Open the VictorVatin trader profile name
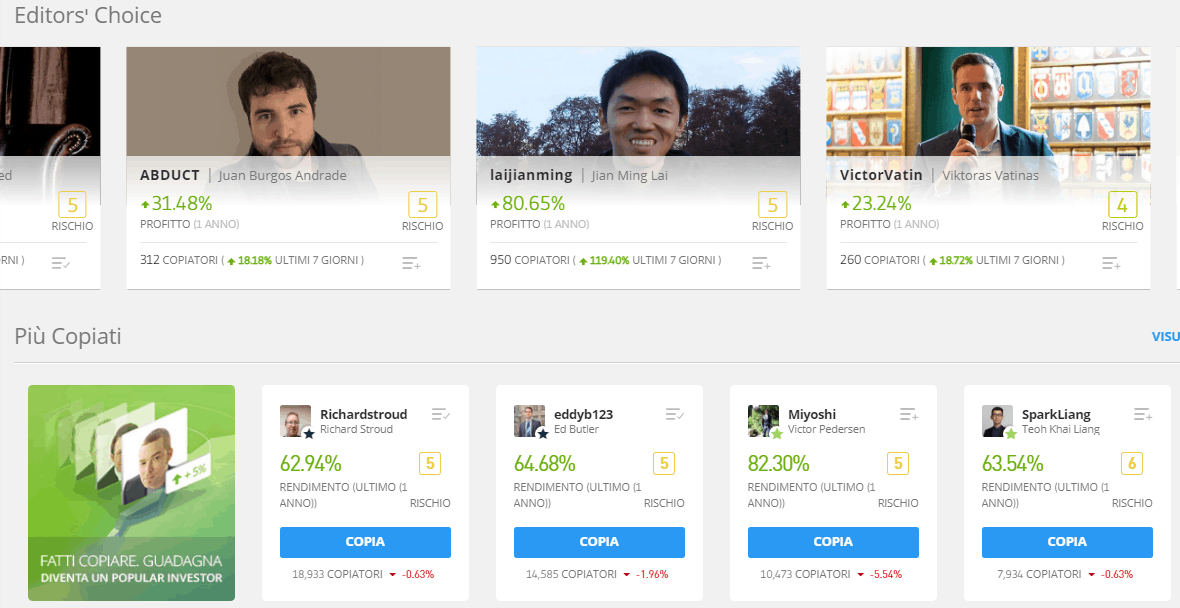 point(881,175)
